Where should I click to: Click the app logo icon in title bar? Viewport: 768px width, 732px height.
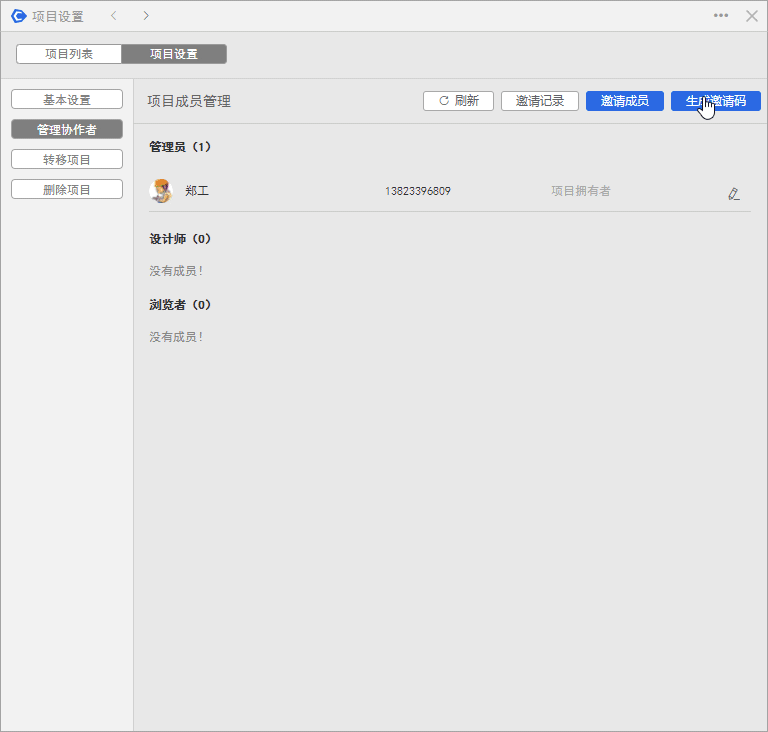pos(18,16)
